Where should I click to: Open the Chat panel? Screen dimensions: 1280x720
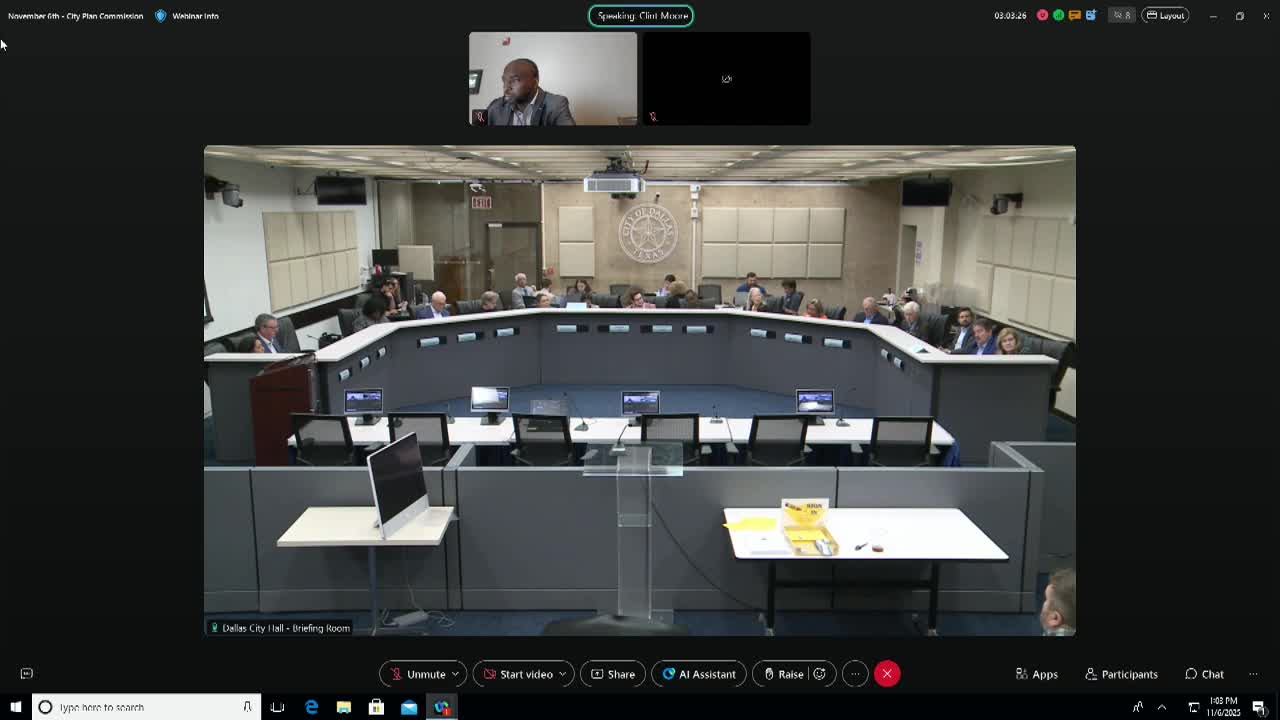[x=1204, y=674]
